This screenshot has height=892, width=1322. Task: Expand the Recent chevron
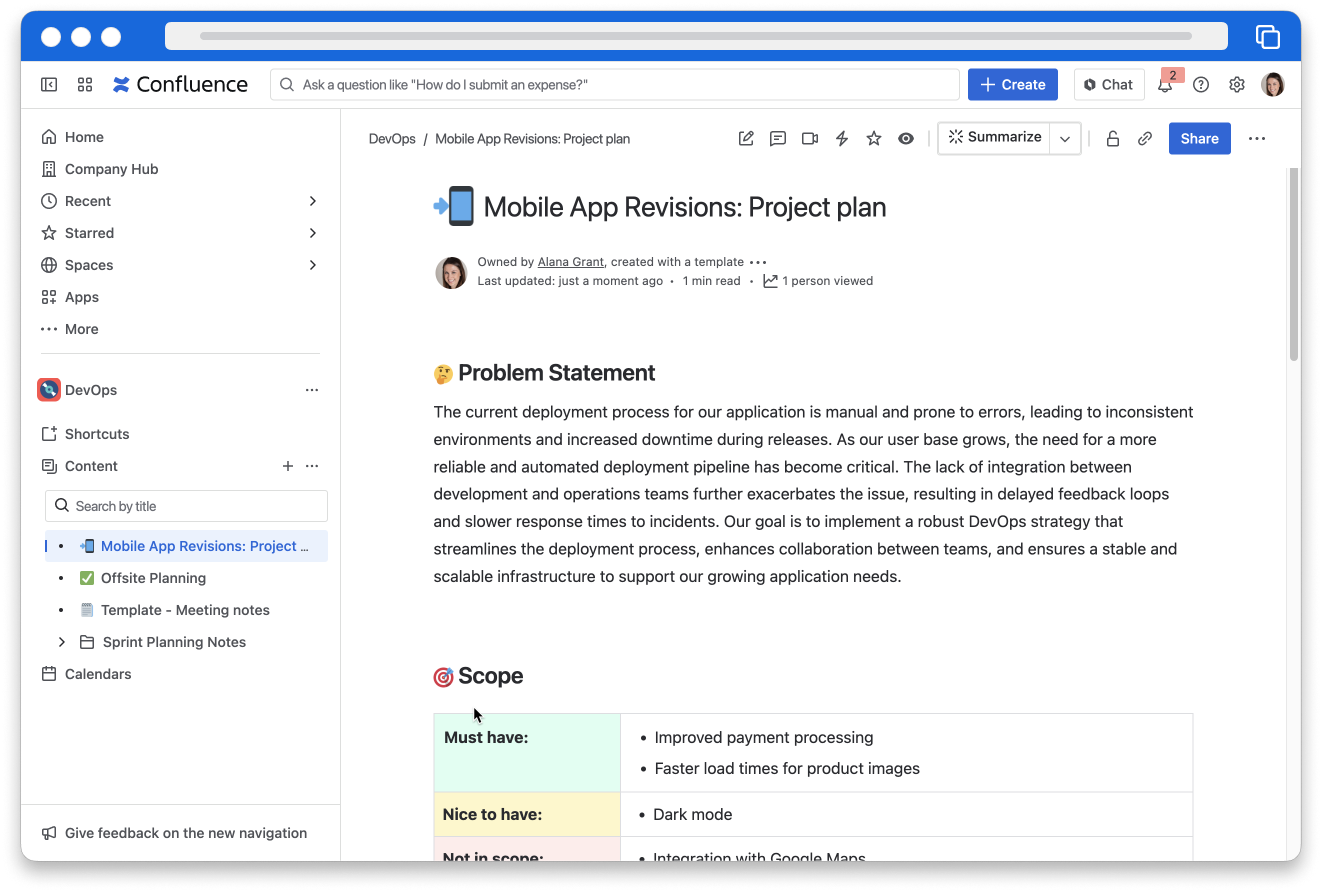[x=313, y=201]
